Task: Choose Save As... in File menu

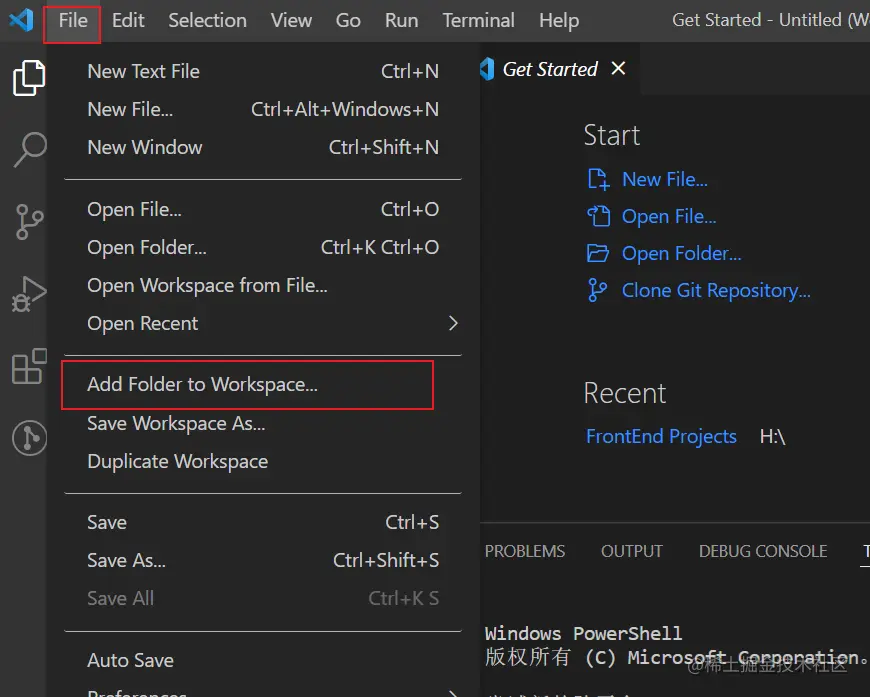Action: point(263,560)
